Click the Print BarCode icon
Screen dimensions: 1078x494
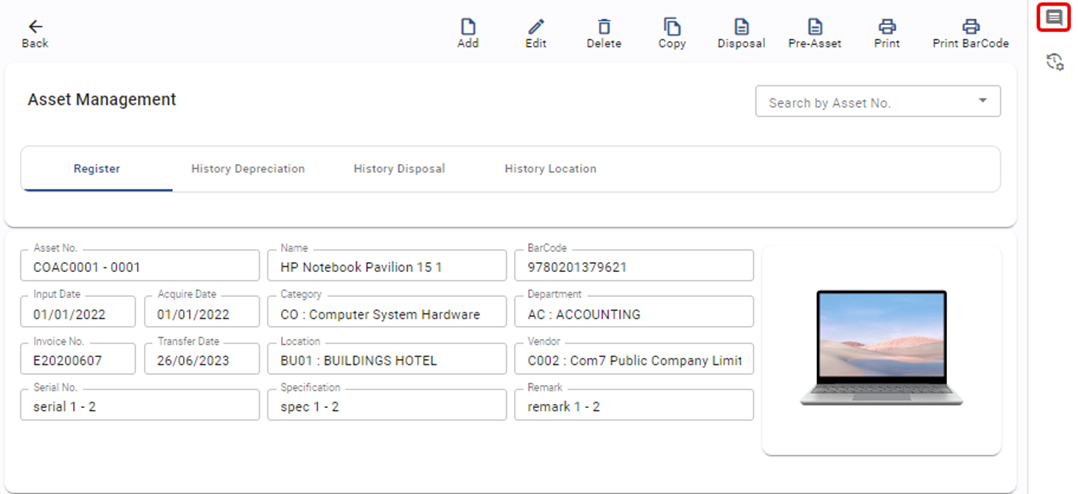[970, 28]
